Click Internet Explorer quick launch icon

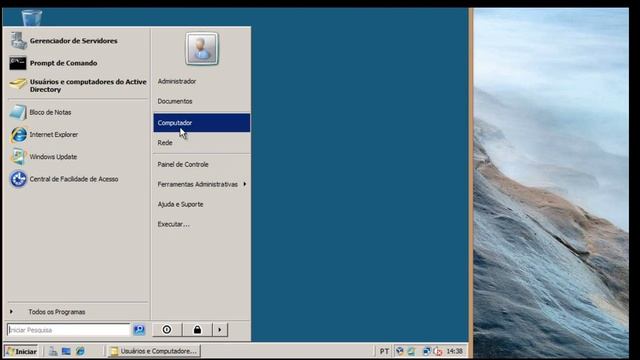(80, 351)
